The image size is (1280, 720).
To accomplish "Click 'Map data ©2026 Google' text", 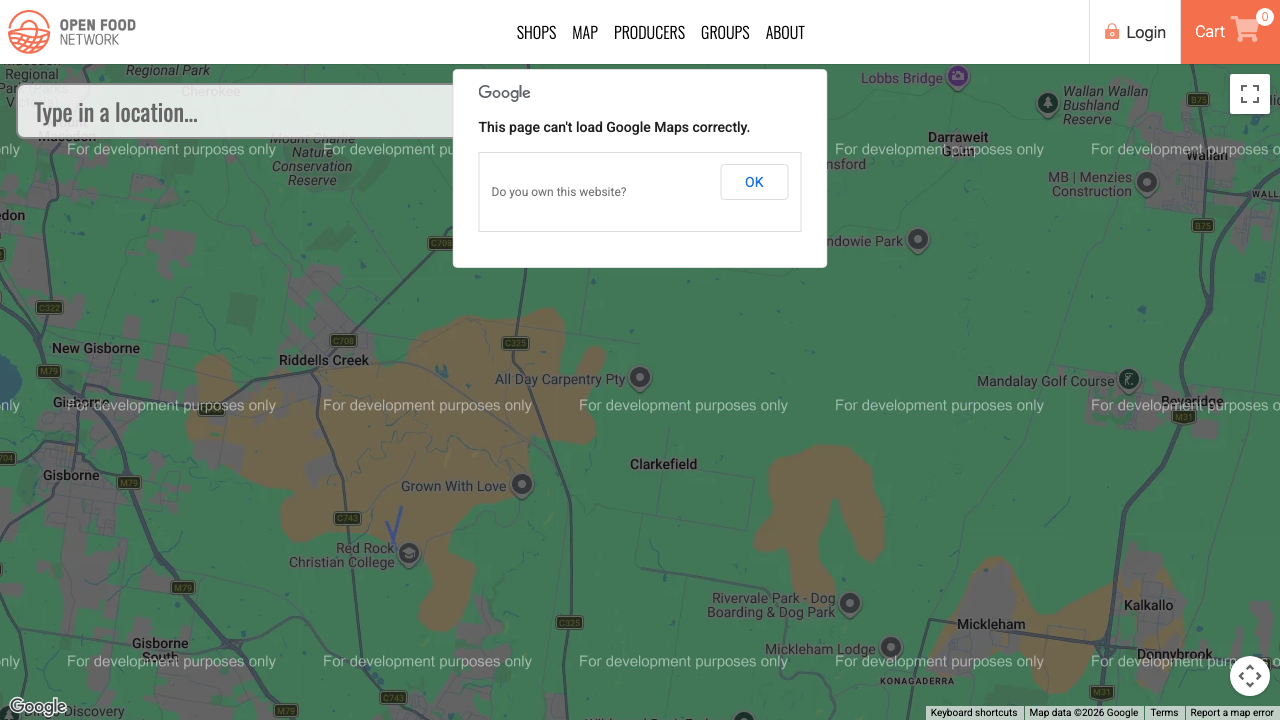I will coord(1084,713).
